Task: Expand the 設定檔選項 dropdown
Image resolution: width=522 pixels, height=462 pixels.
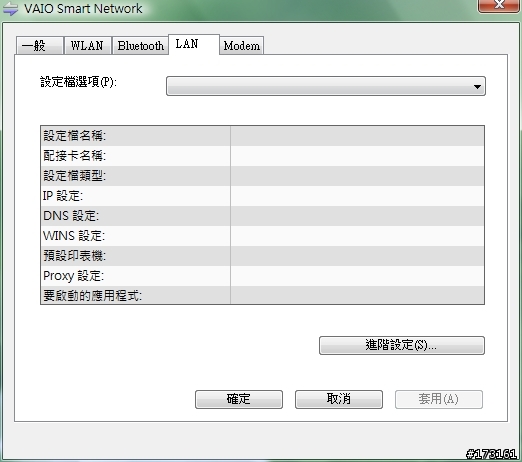Action: [x=326, y=86]
